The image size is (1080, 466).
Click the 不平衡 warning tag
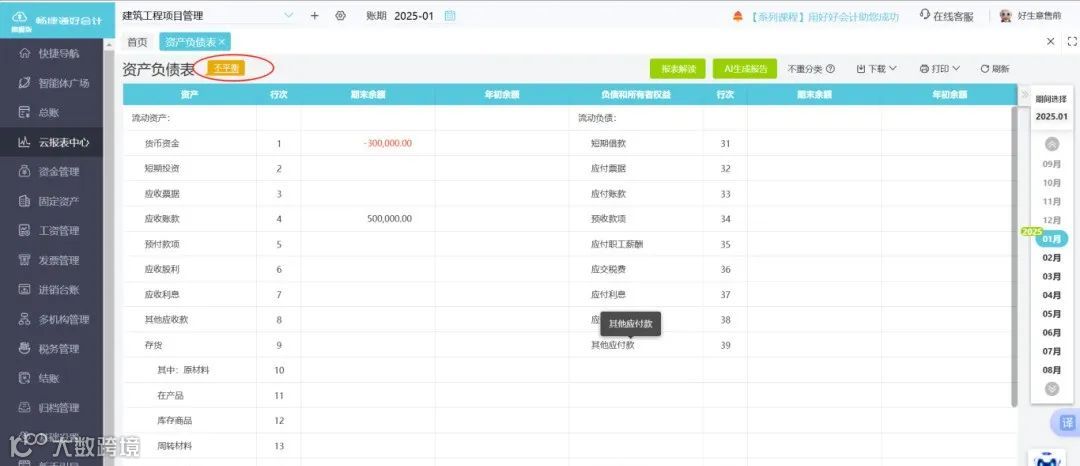(x=226, y=68)
